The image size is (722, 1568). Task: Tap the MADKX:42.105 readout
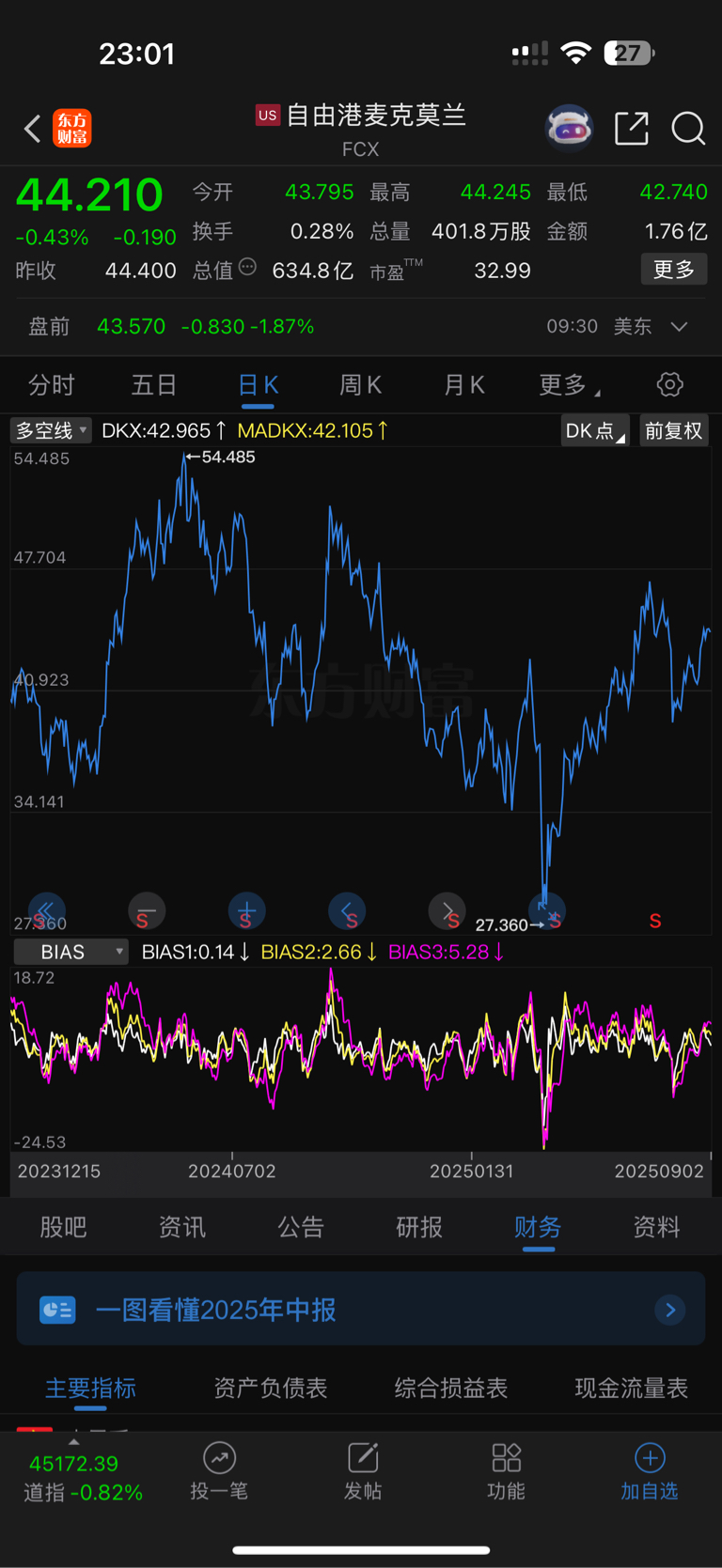(x=312, y=430)
